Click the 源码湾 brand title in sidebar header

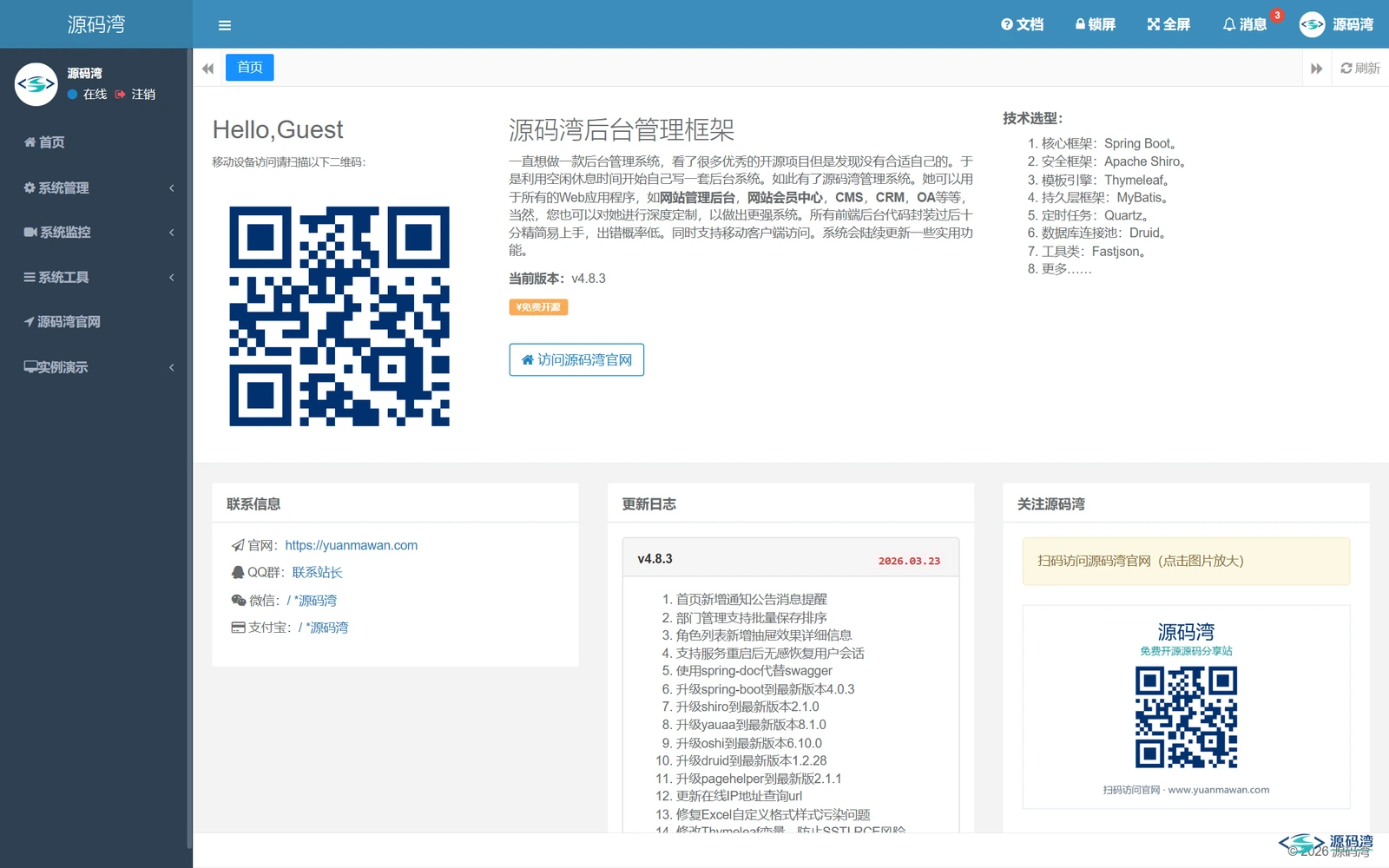[x=96, y=24]
